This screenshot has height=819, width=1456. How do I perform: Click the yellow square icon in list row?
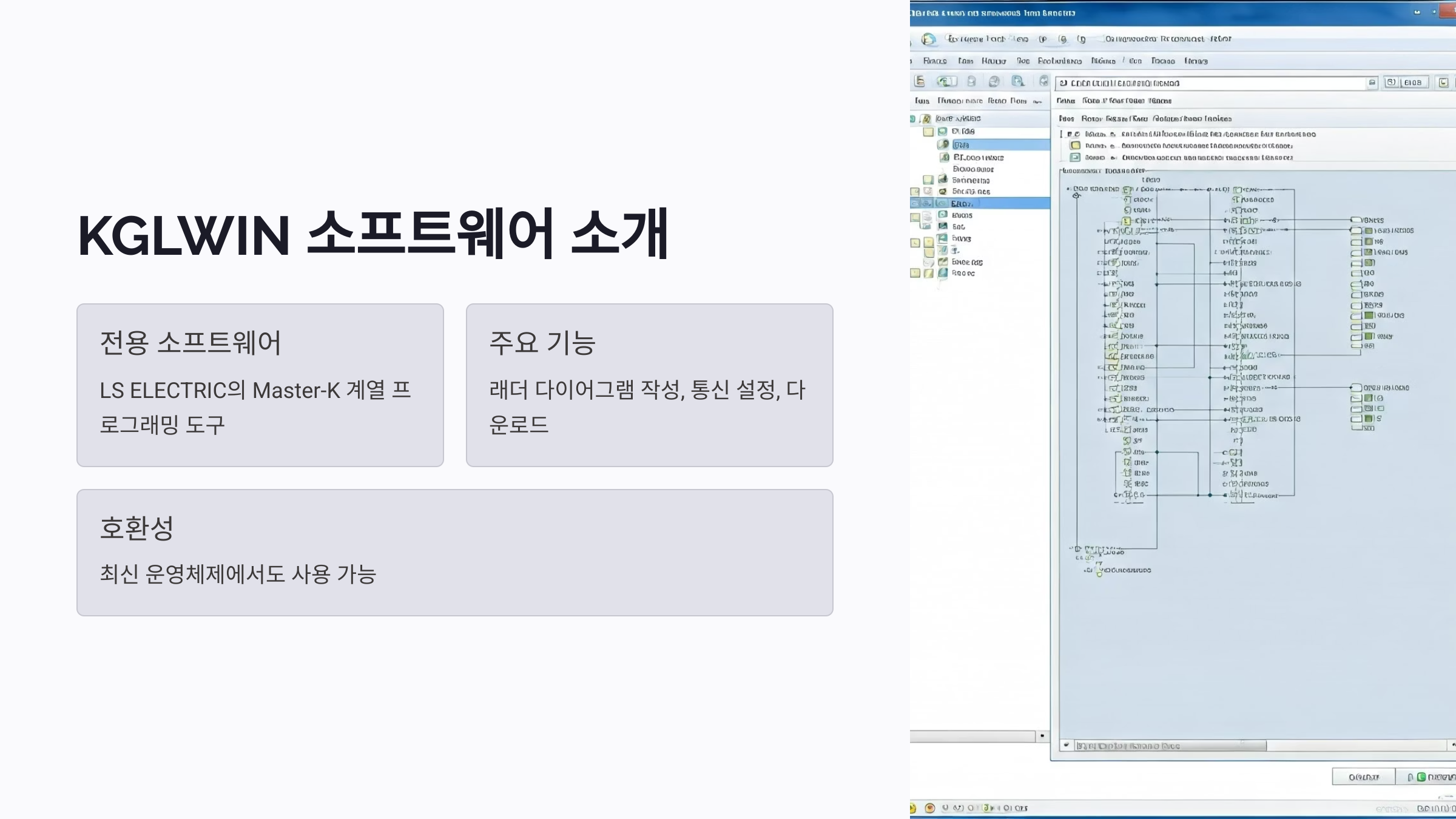(x=1075, y=146)
